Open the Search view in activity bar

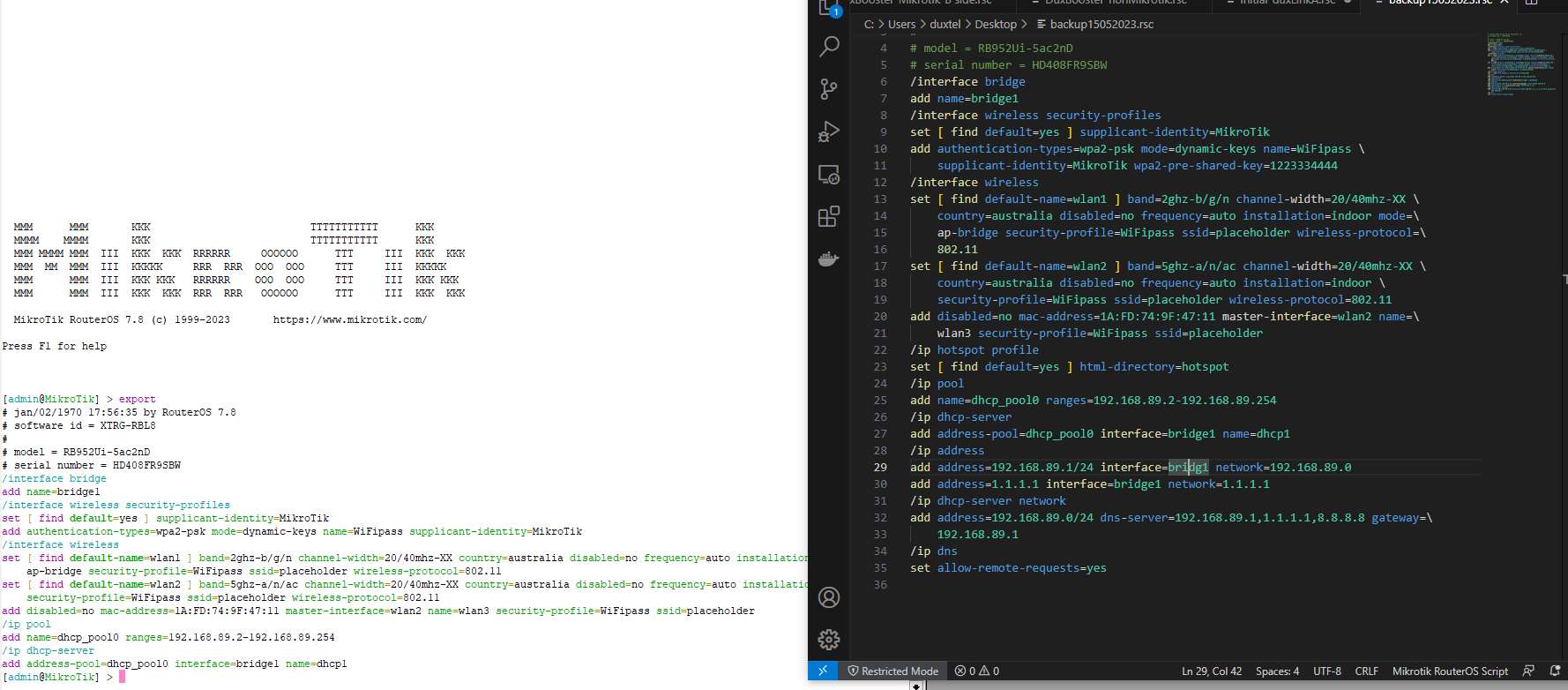(x=829, y=47)
